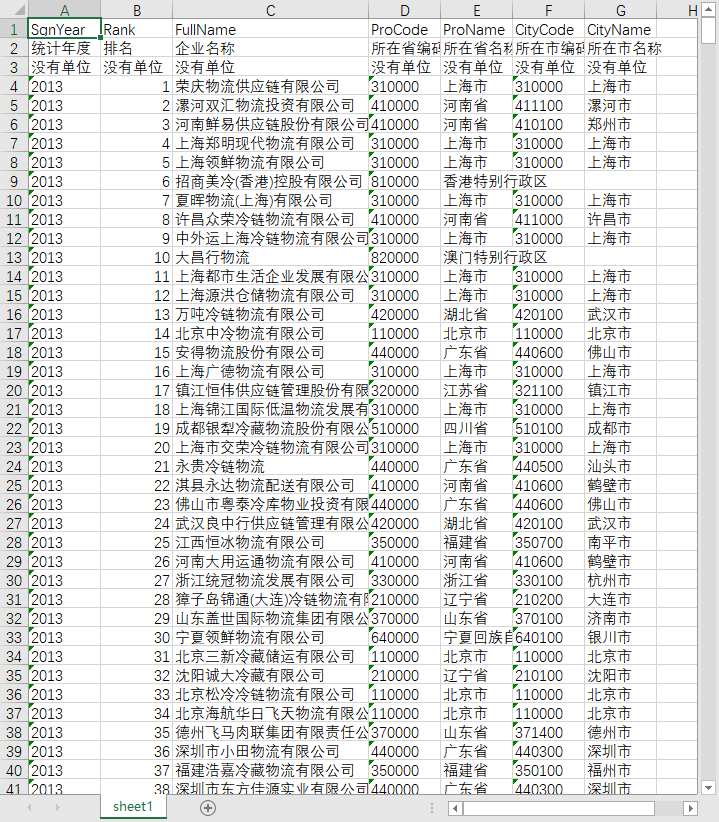
Task: Select column A header
Action: 64,10
